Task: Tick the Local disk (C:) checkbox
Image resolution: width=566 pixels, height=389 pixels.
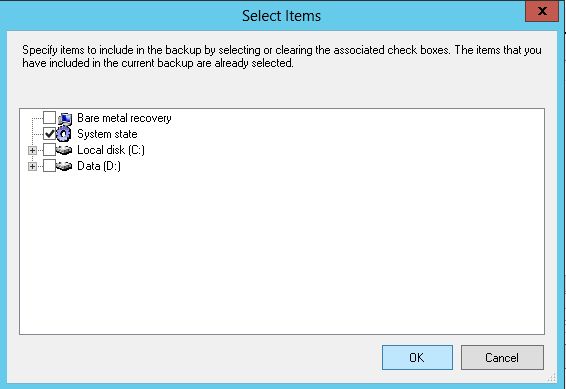Action: (49, 150)
